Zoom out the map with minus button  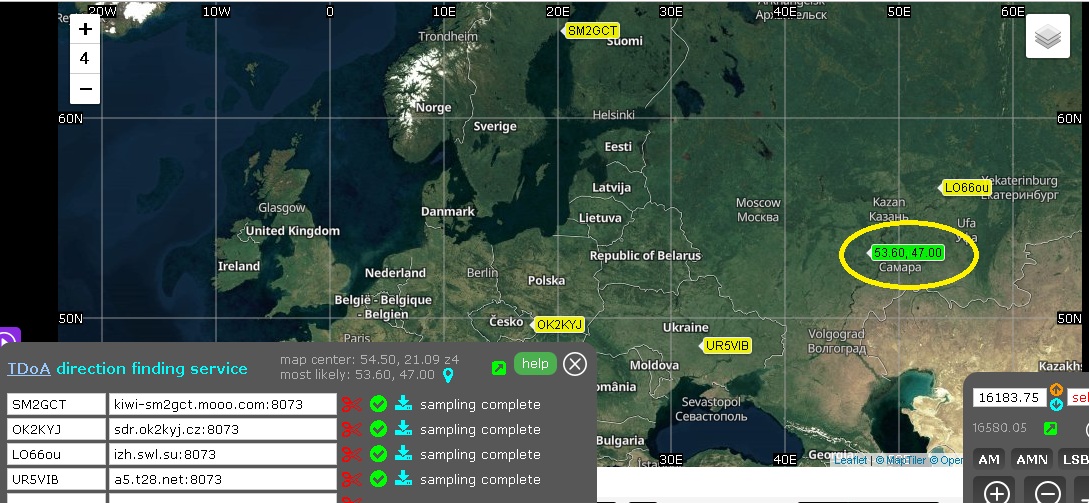coord(85,89)
